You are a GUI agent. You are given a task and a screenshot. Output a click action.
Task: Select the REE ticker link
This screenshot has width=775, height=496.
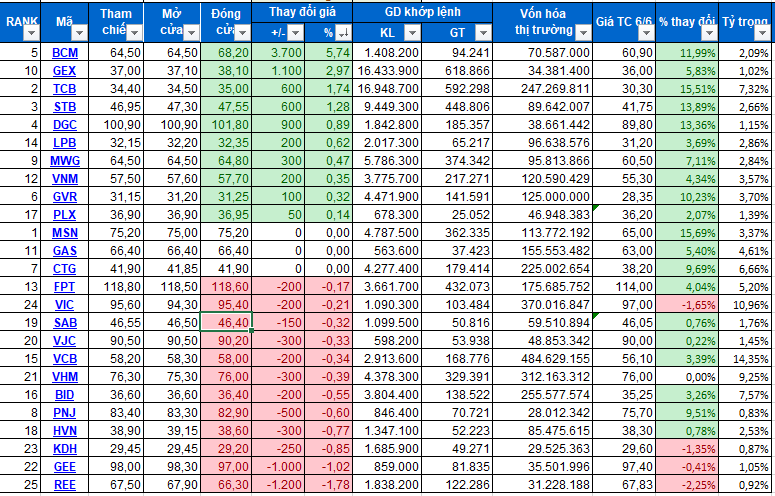(65, 485)
